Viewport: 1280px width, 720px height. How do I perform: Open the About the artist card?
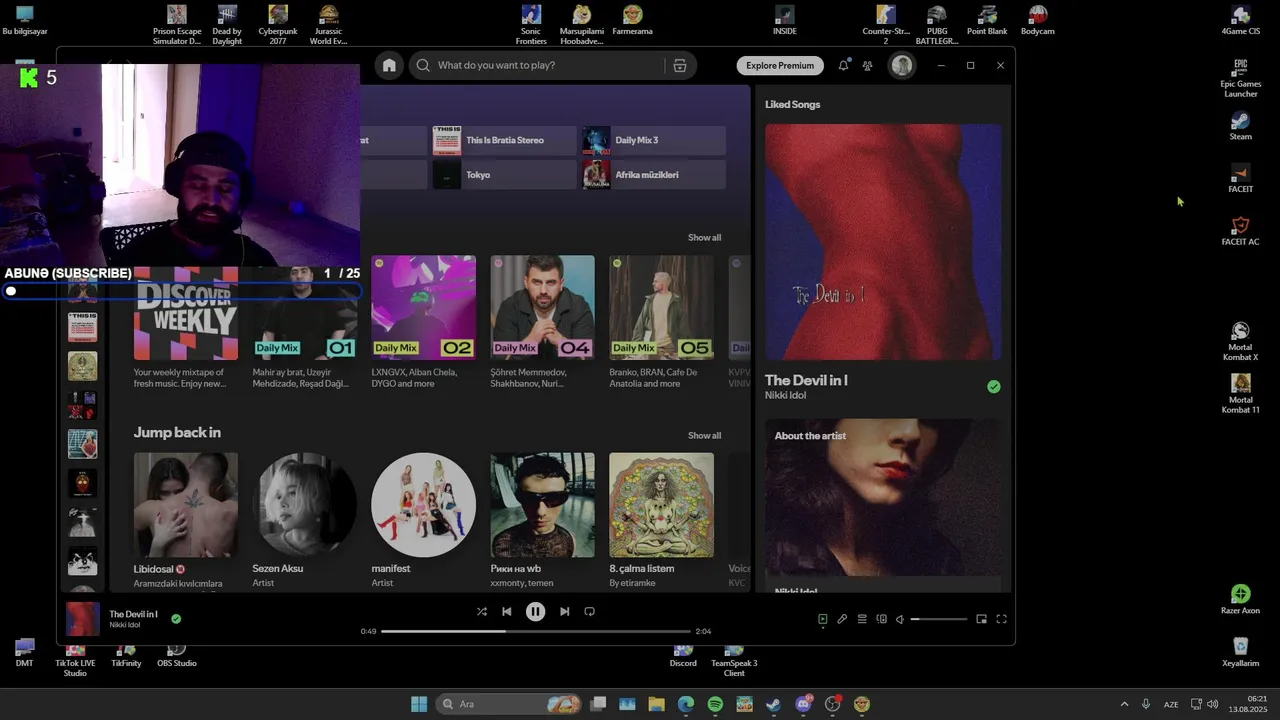click(883, 505)
